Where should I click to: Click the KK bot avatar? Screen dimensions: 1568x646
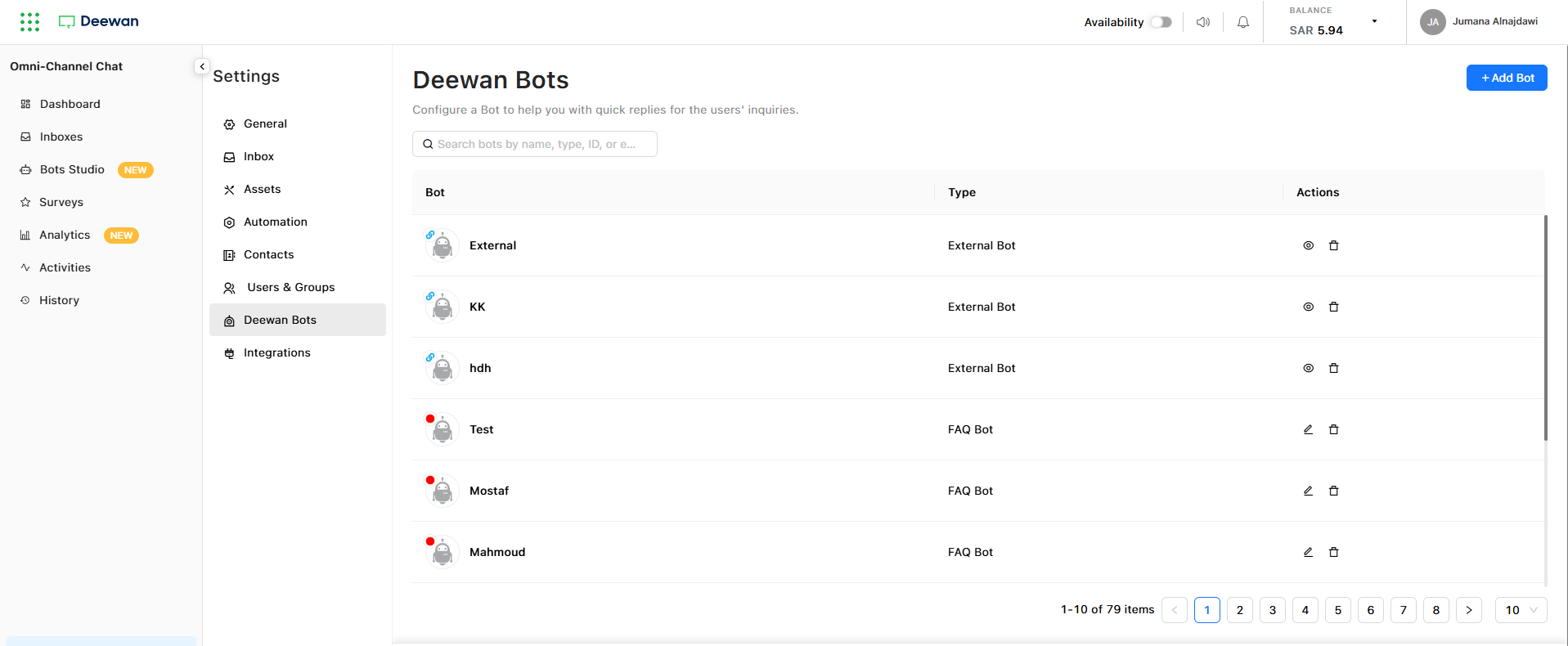click(x=442, y=307)
